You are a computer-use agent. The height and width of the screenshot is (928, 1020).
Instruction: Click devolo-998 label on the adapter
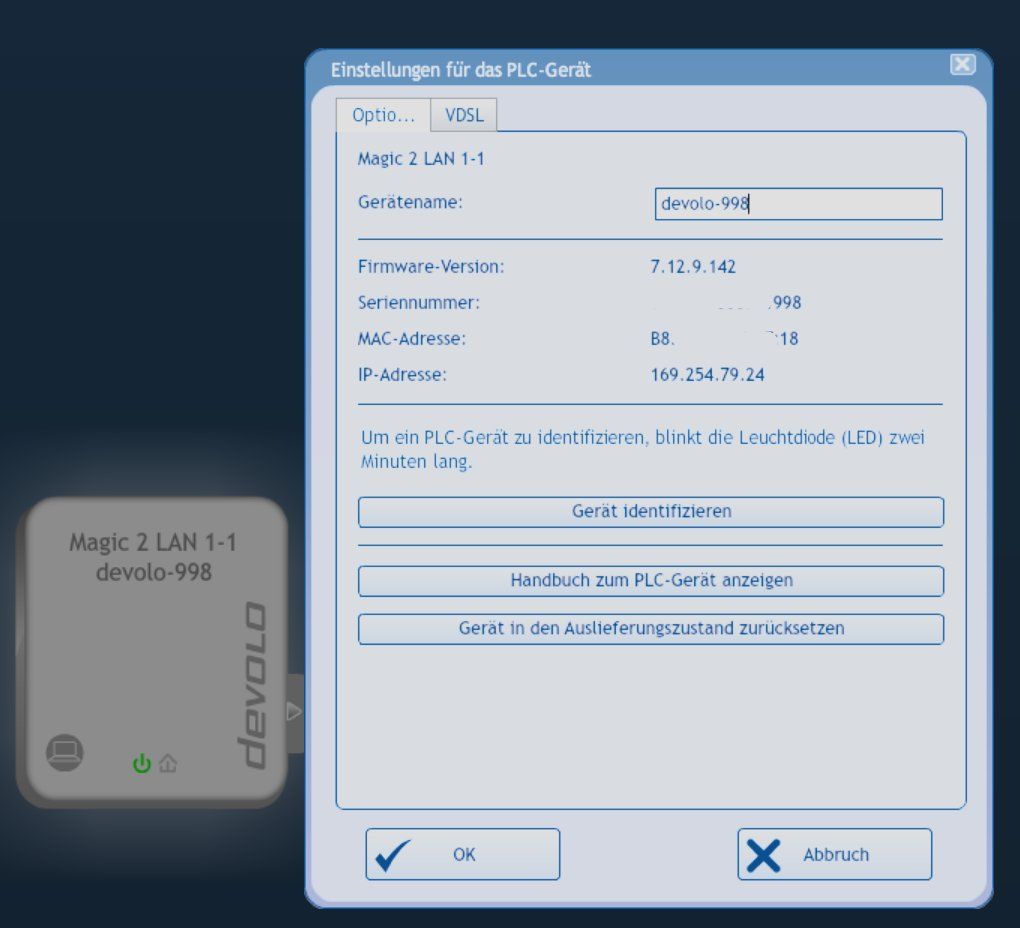point(154,572)
